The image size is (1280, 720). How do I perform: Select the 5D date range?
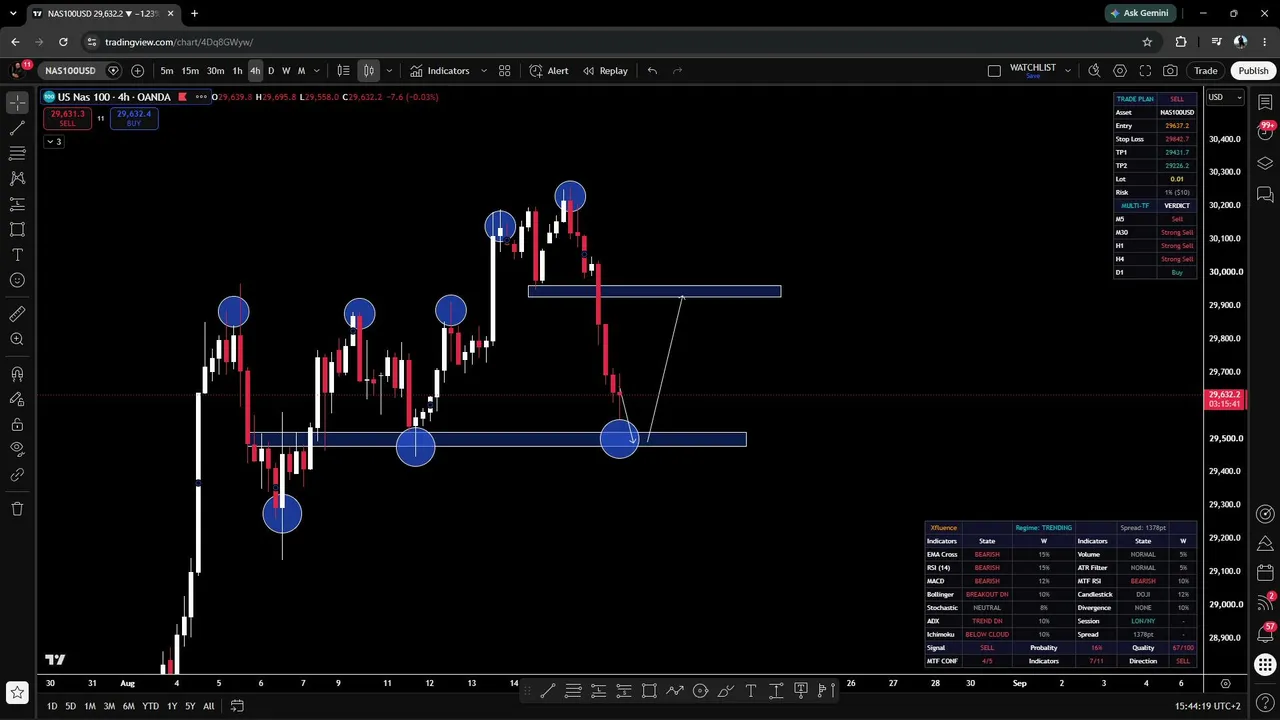pos(70,706)
